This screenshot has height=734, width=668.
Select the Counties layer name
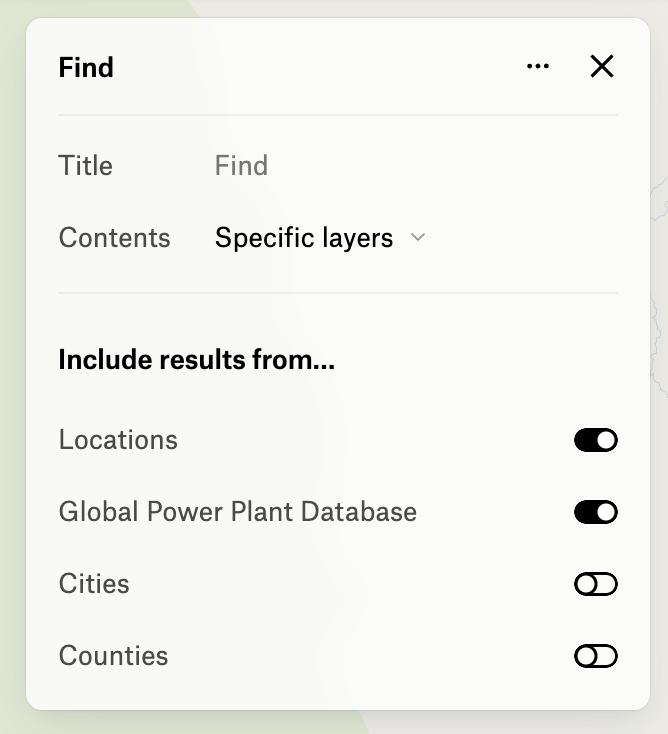(113, 656)
